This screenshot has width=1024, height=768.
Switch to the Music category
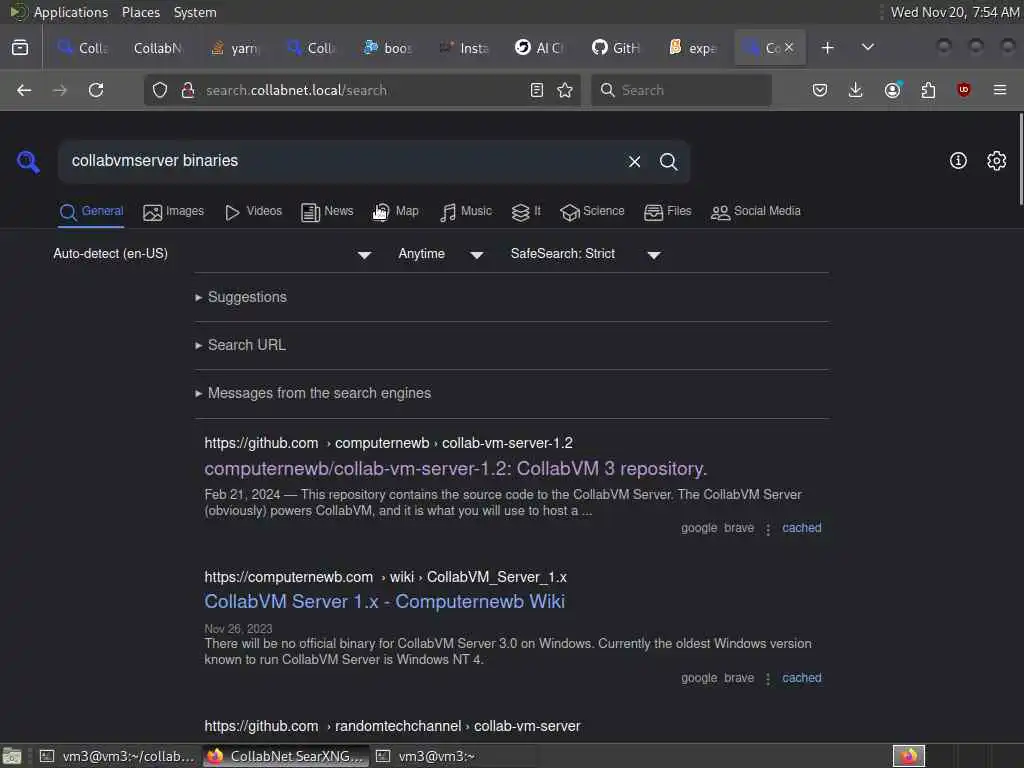466,212
